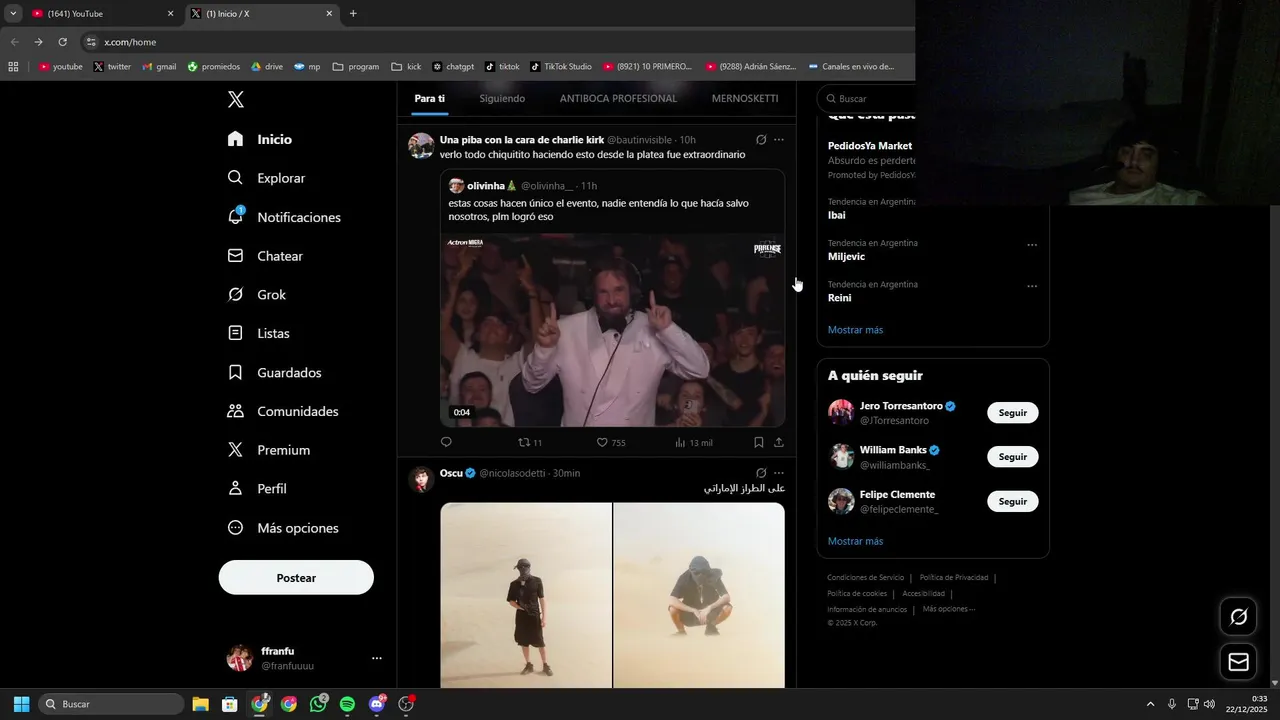Close the Inicio / X browser tab
The image size is (1280, 720).
tap(329, 14)
